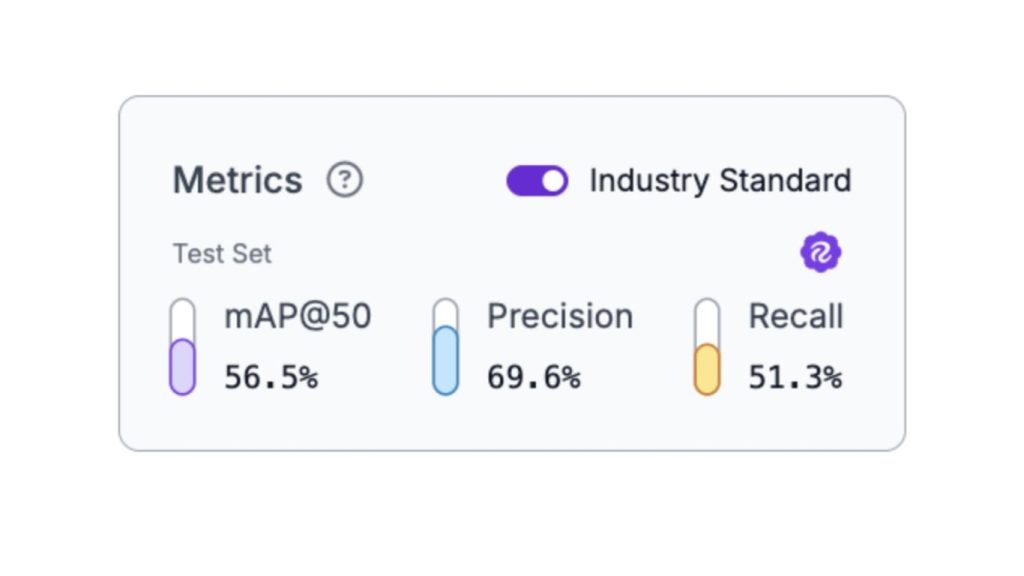Viewport: 1024px width, 576px height.
Task: Click the orange Recall level indicator
Action: click(x=707, y=365)
